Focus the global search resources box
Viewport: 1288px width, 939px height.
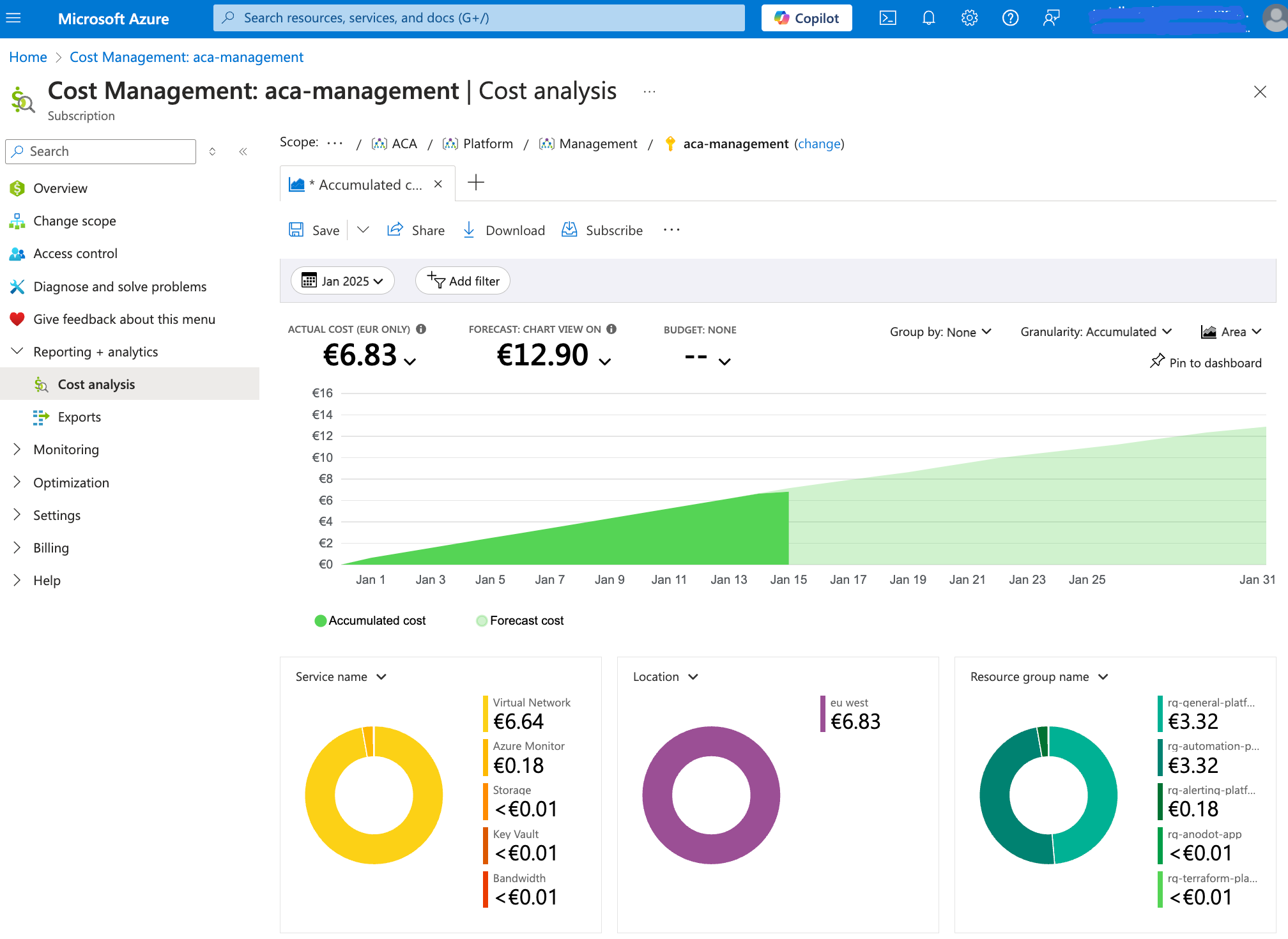(479, 18)
